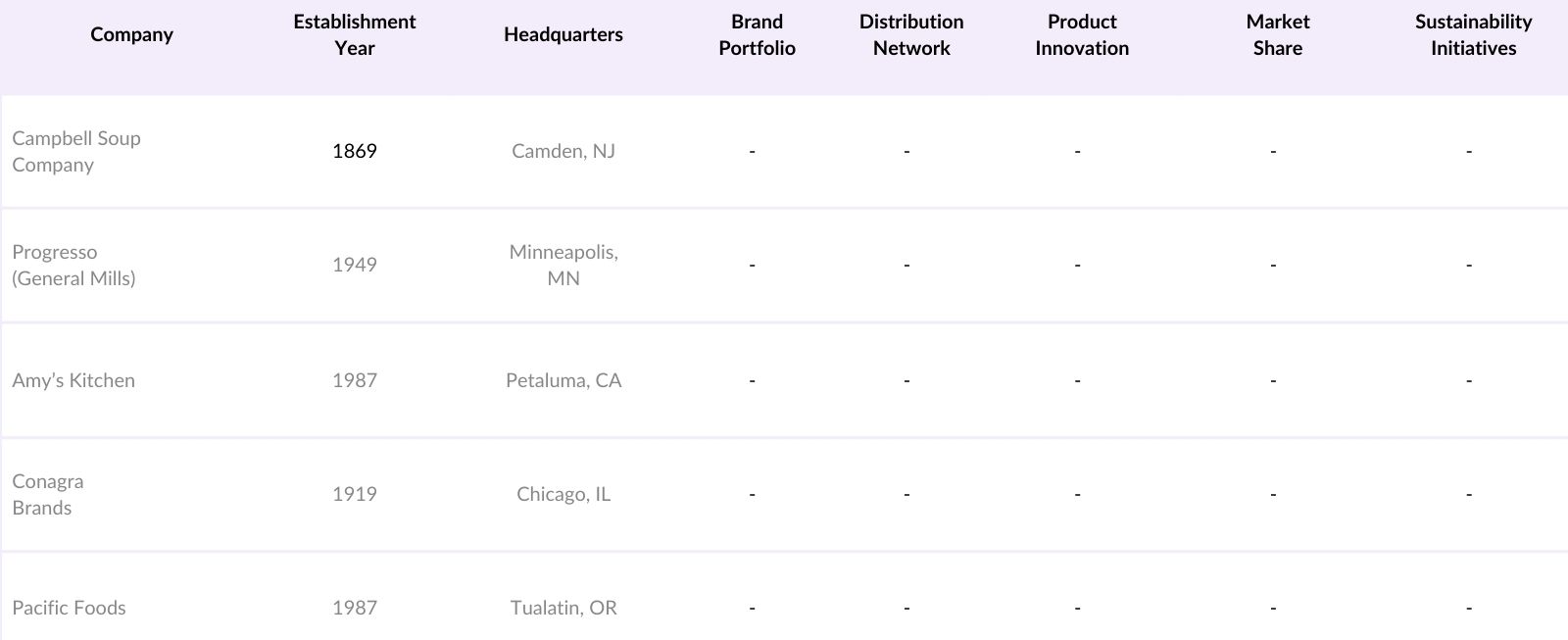This screenshot has height=640, width=1568.
Task: Click the Amy's Kitchen company cell
Action: click(x=73, y=380)
